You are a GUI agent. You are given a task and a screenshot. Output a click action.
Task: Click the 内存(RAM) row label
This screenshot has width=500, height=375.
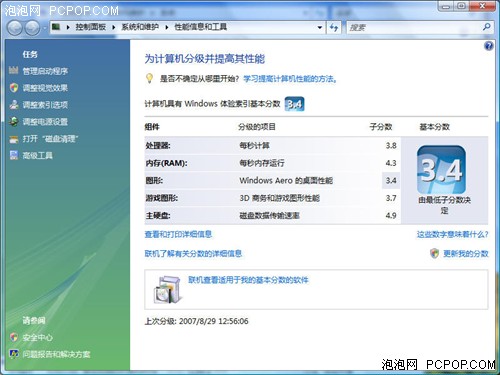coord(166,163)
